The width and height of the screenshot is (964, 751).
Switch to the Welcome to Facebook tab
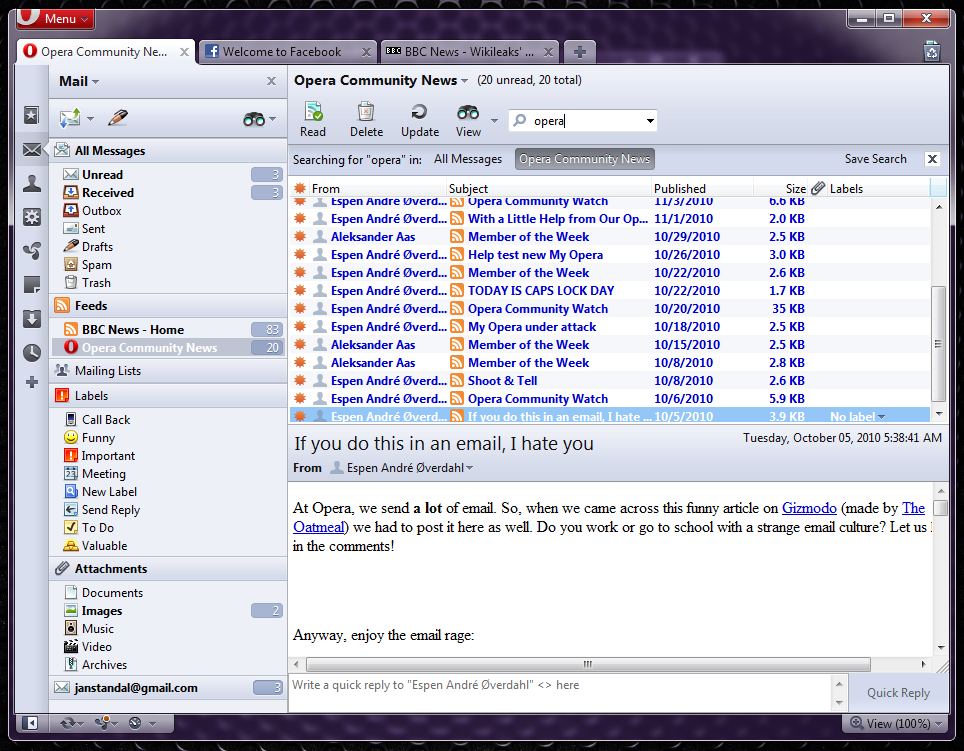[282, 52]
